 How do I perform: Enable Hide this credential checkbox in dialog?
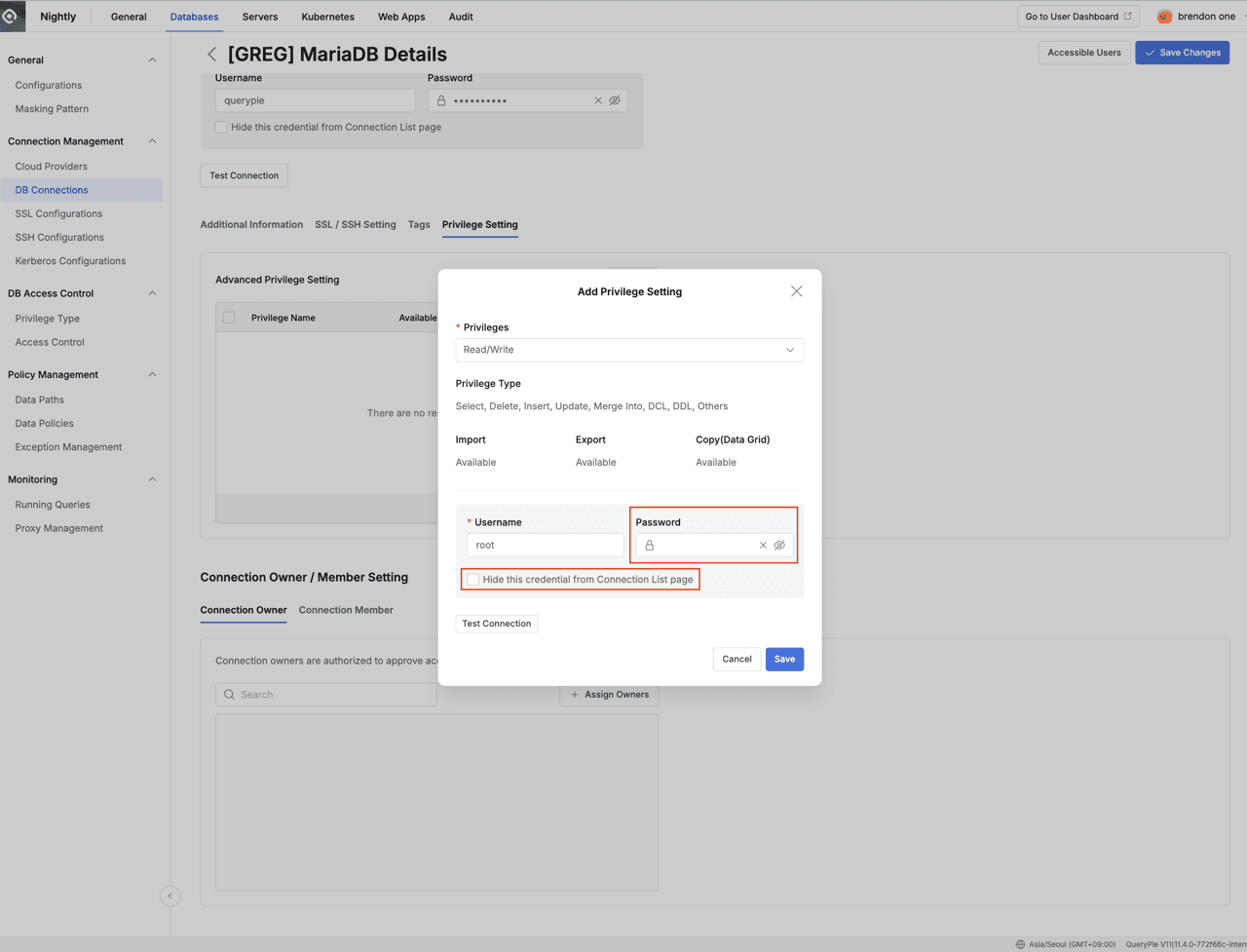point(473,580)
